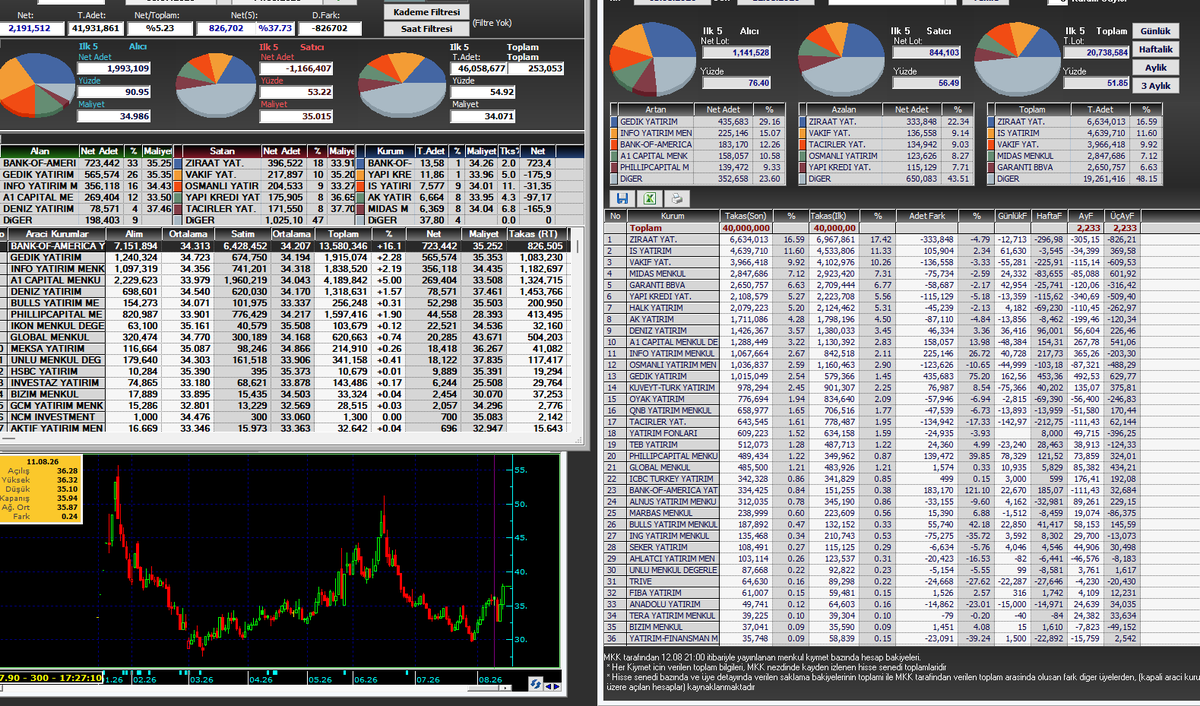Sort by the Alim column header

point(132,233)
